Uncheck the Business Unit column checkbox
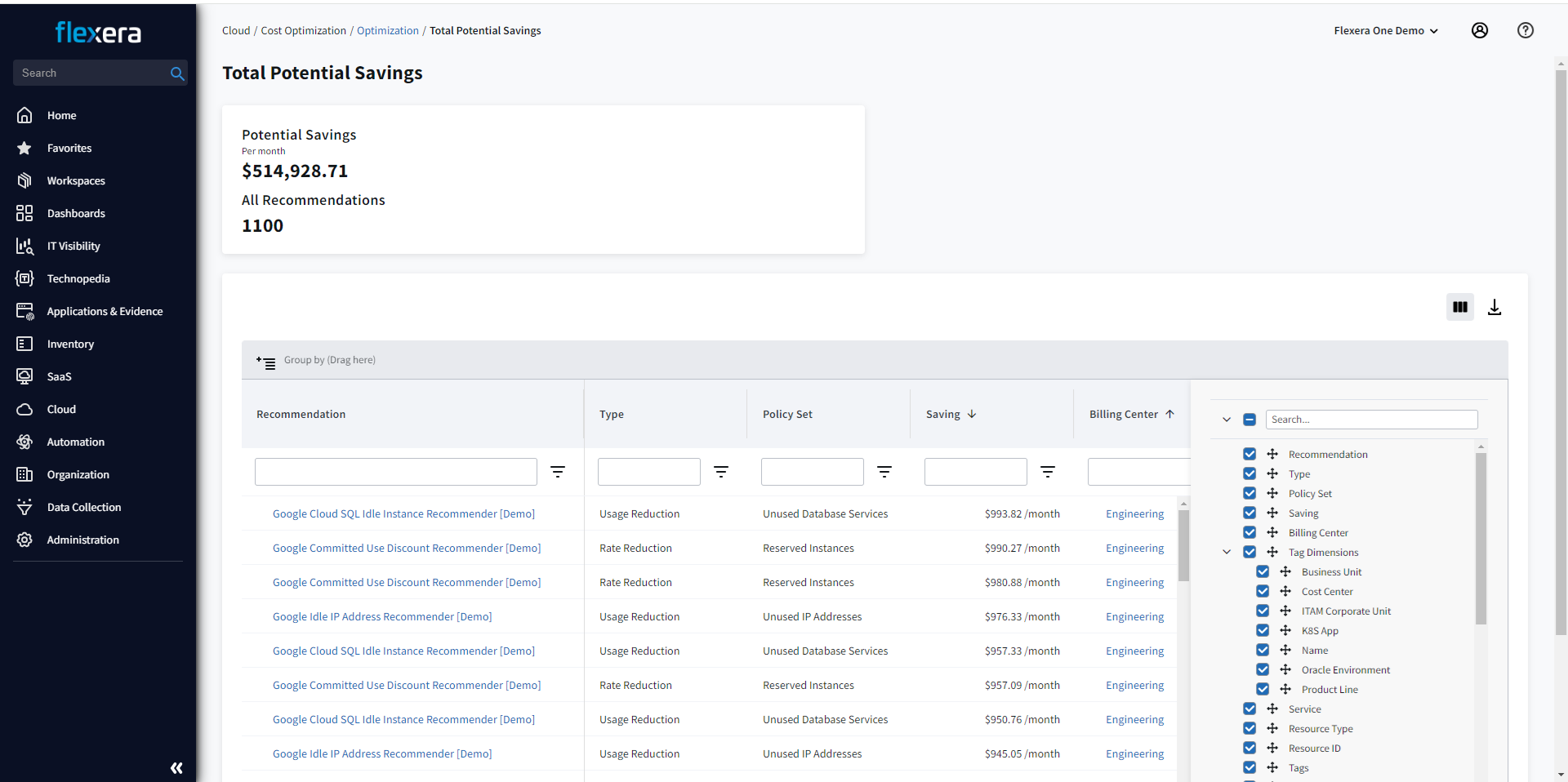Image resolution: width=1568 pixels, height=782 pixels. click(1263, 572)
